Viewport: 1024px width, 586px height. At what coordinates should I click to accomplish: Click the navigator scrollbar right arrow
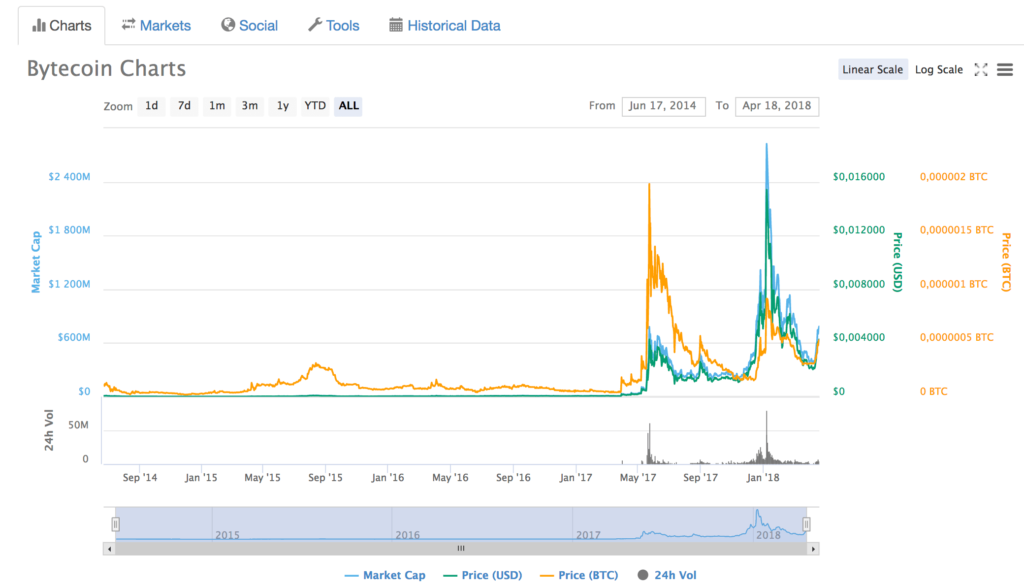[x=813, y=549]
